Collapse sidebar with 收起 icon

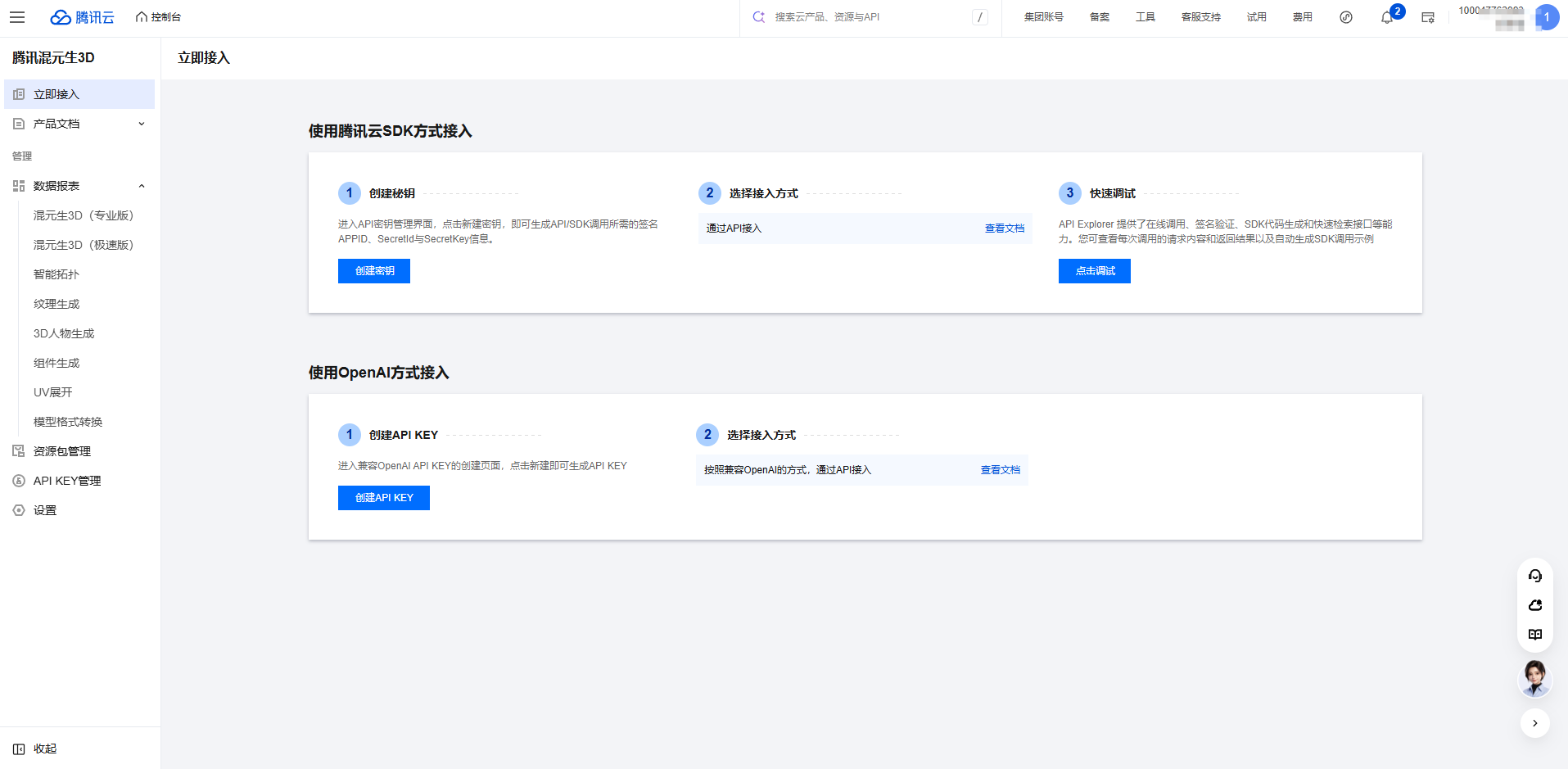coord(19,749)
